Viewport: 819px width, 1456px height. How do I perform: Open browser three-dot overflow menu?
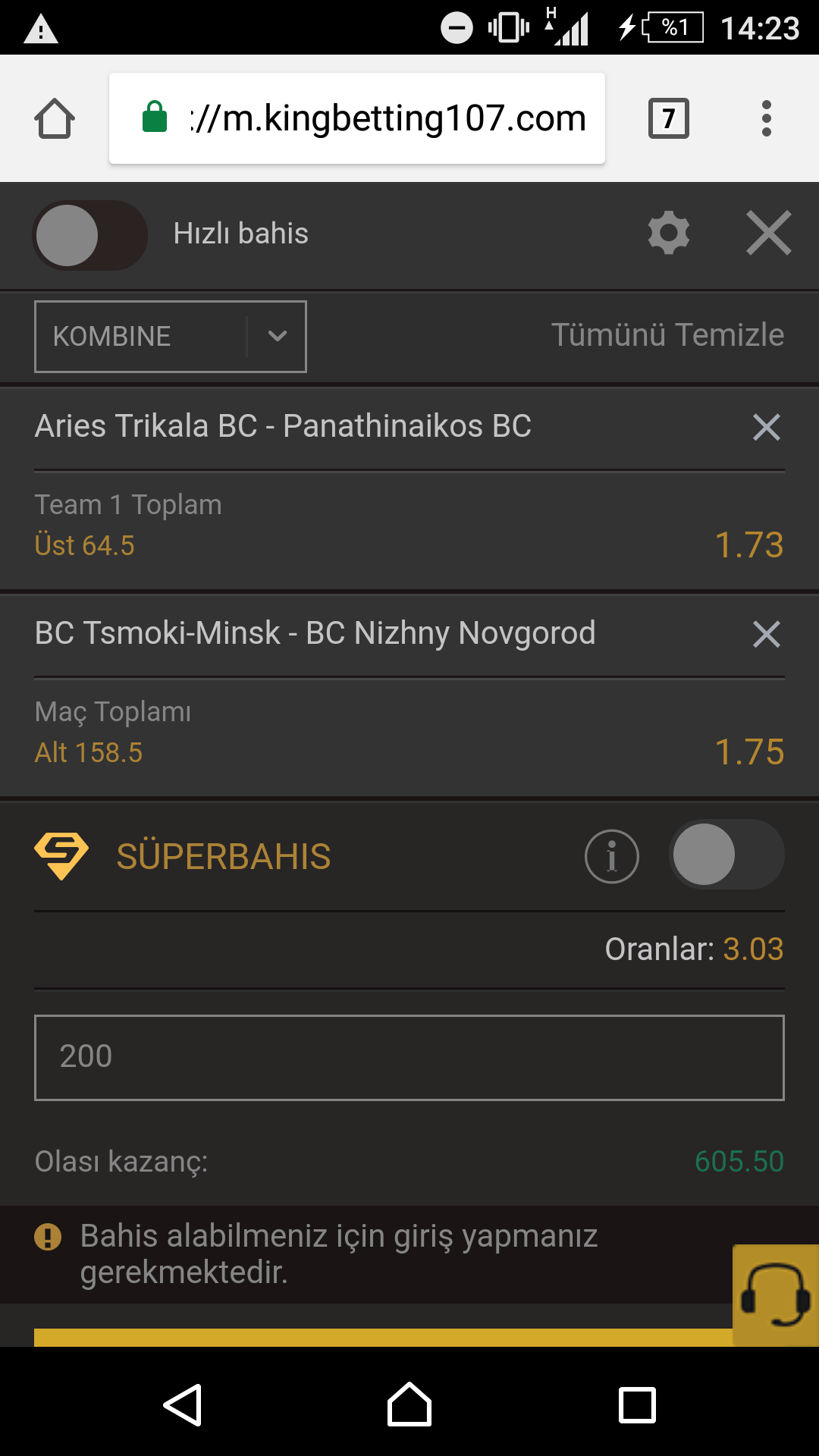pyautogui.click(x=767, y=118)
